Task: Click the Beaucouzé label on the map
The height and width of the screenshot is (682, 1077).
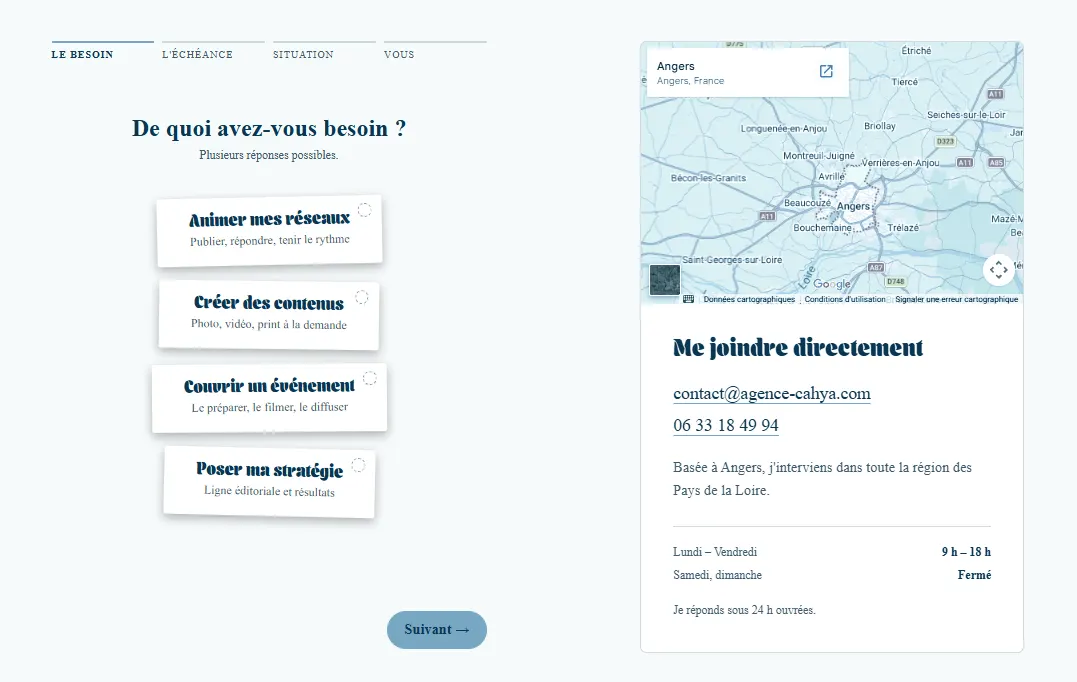Action: (807, 203)
